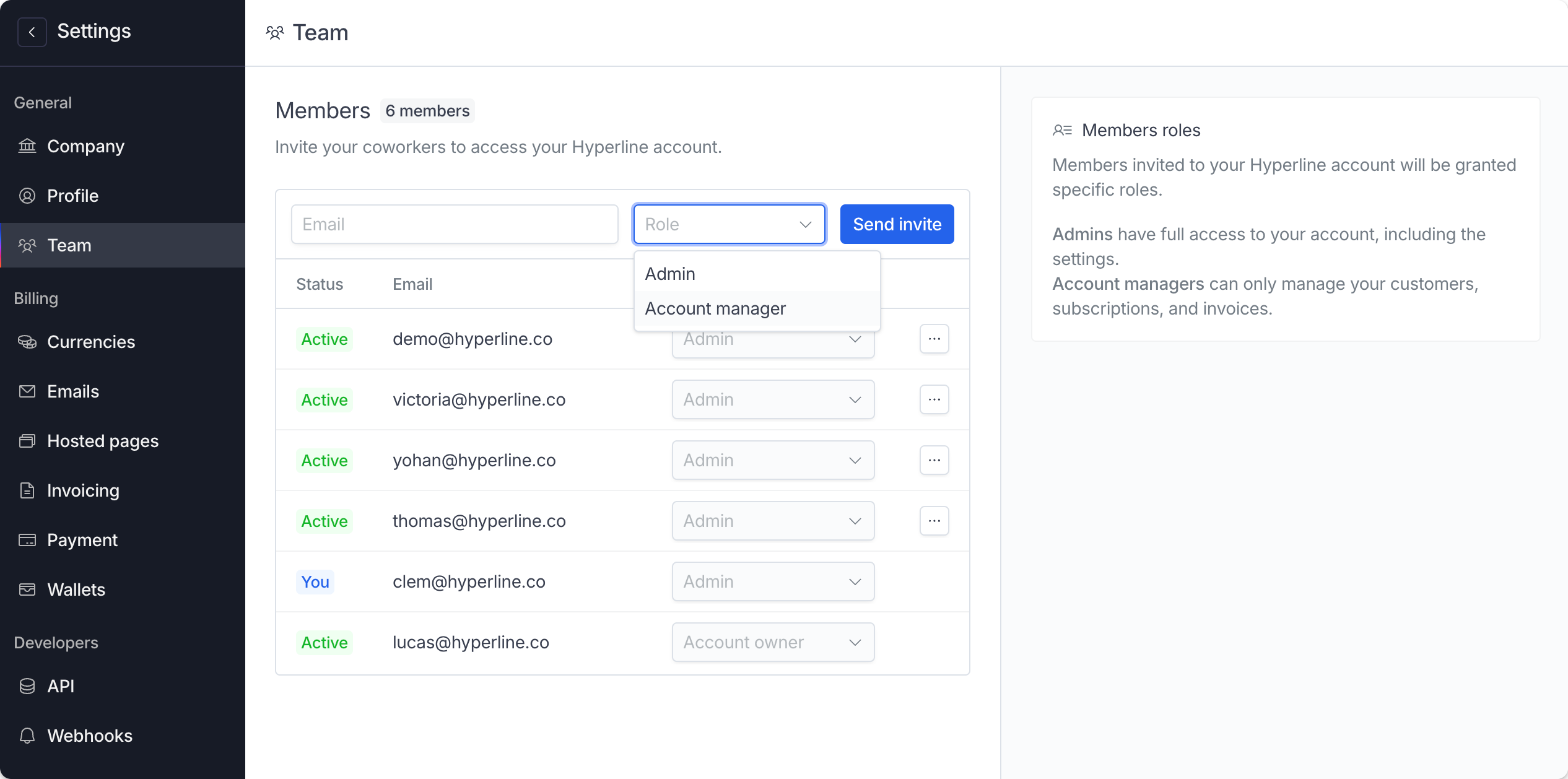This screenshot has height=779, width=1568.
Task: Click the back arrow next to Settings
Action: pyautogui.click(x=32, y=32)
